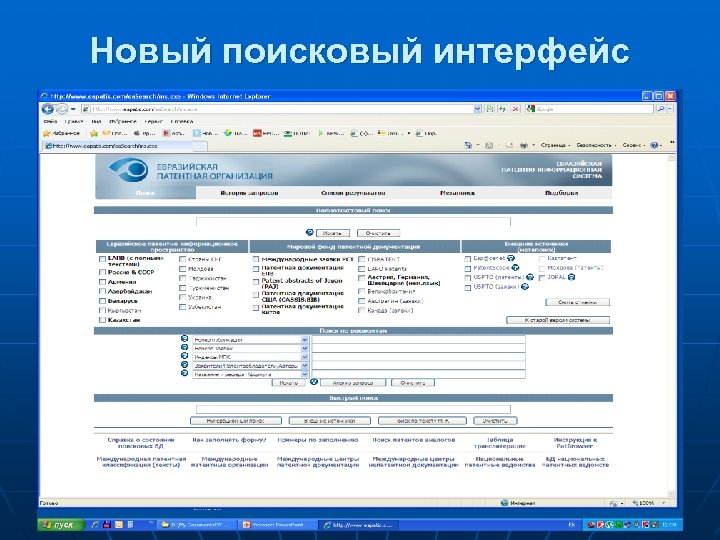Click the Анализ запроса button
Screen dimensions: 720x540
pos(352,382)
